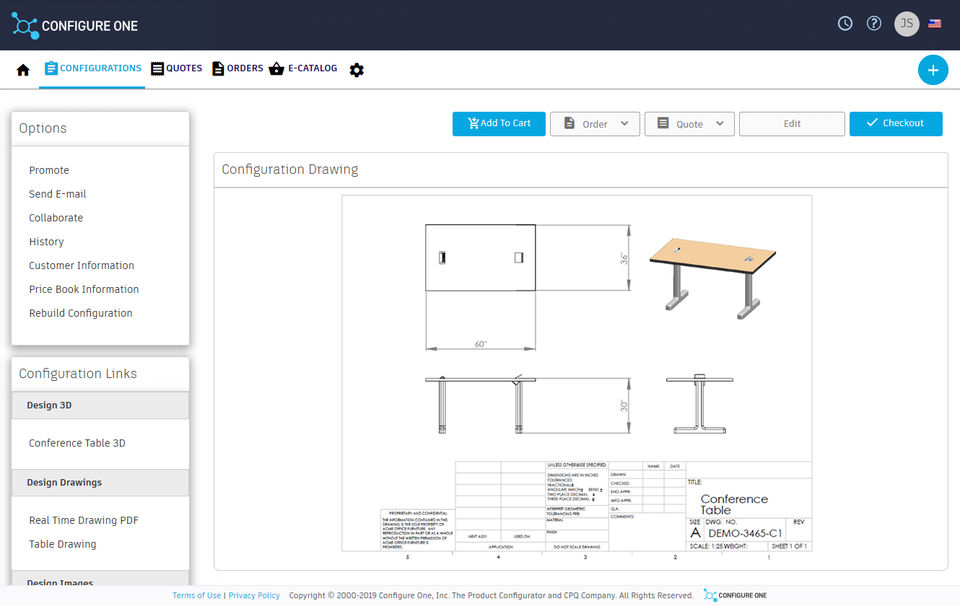Select the Promote option

point(49,170)
